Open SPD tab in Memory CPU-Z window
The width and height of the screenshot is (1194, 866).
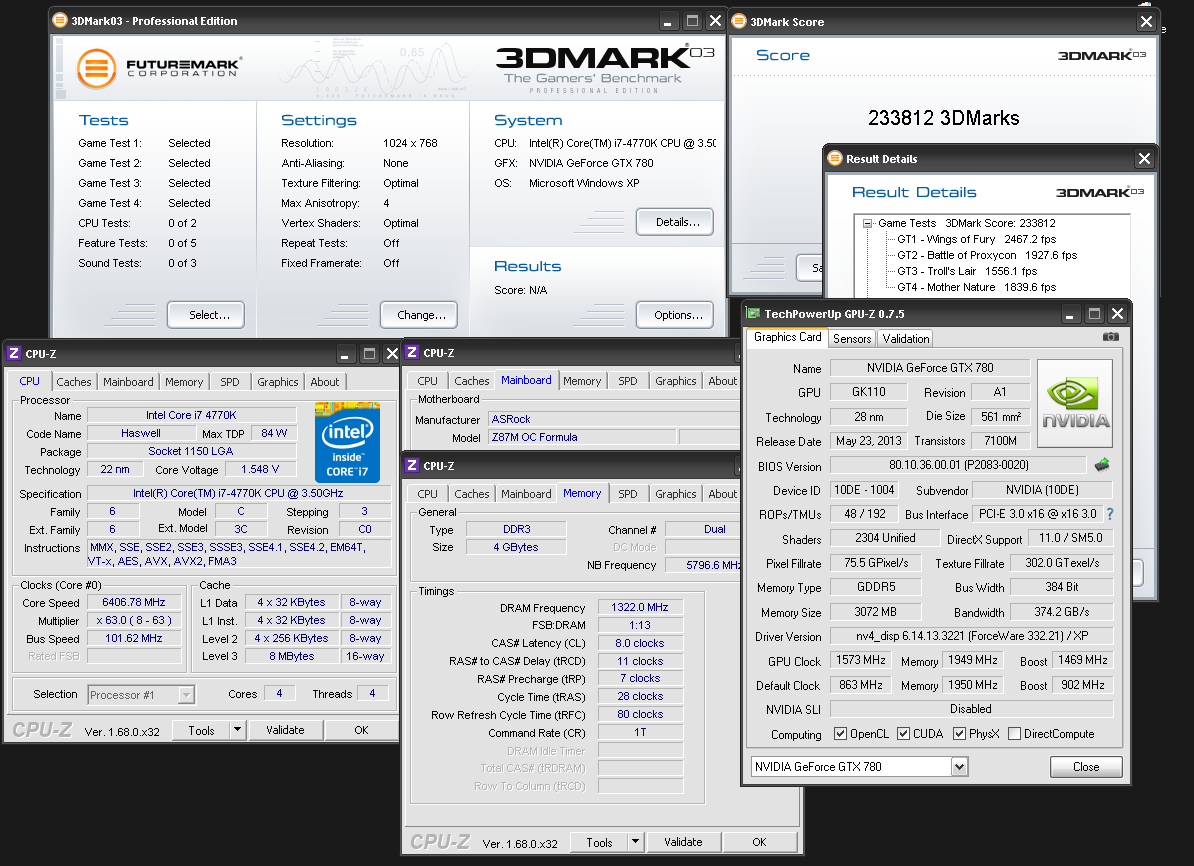point(627,494)
